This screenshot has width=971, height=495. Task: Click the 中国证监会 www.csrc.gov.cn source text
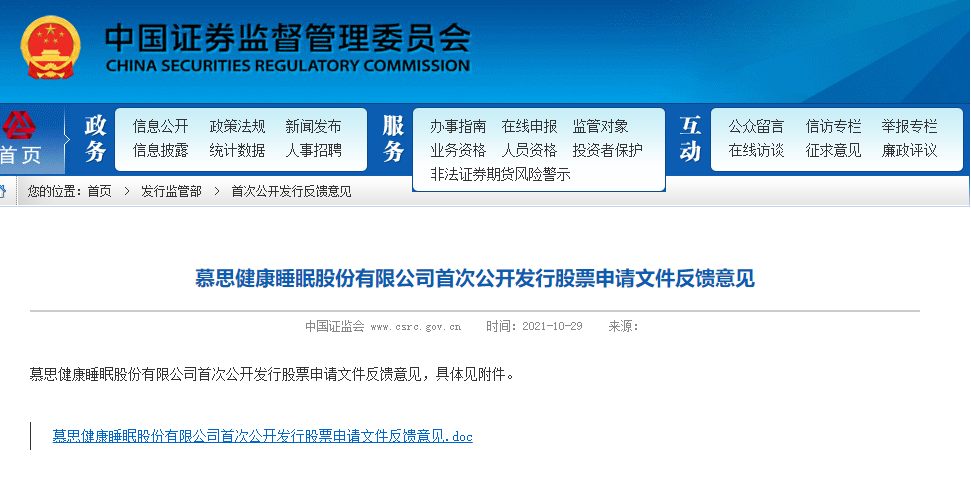click(383, 326)
